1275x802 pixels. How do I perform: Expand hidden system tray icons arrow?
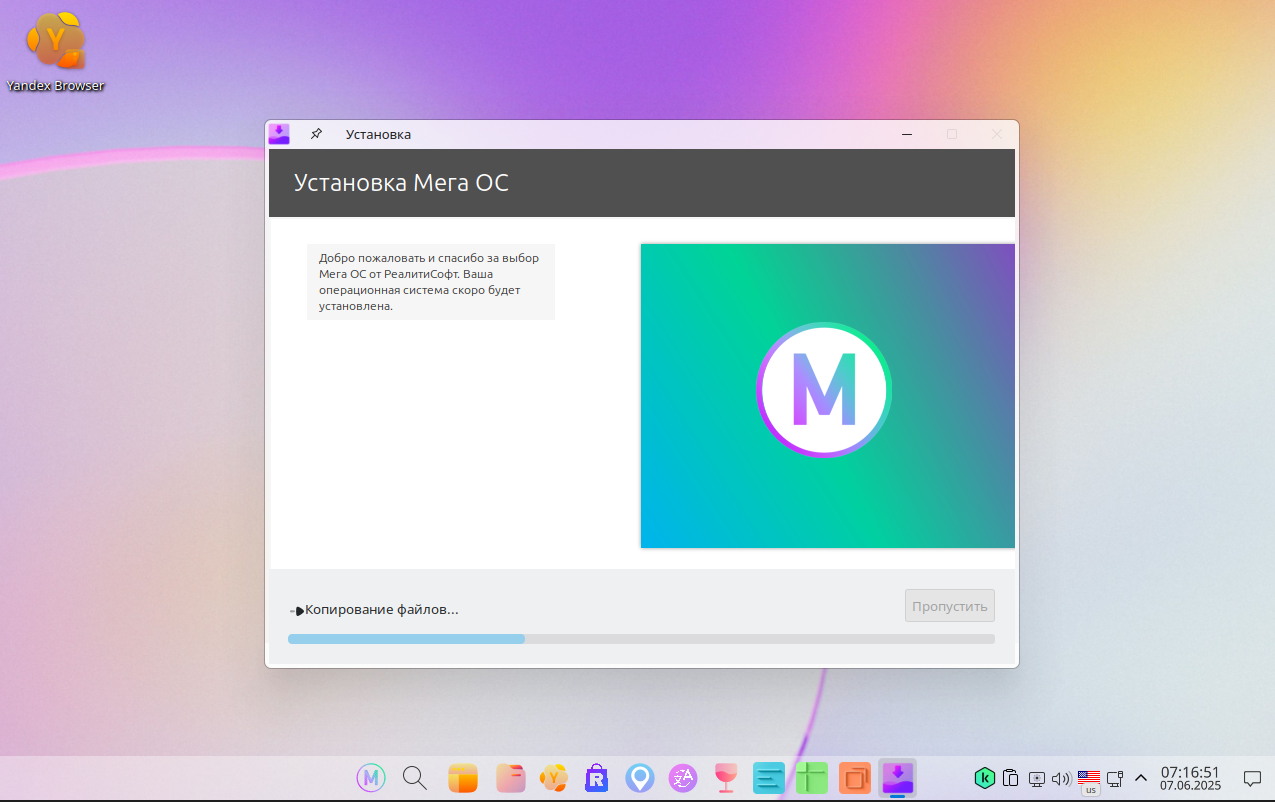tap(1141, 778)
